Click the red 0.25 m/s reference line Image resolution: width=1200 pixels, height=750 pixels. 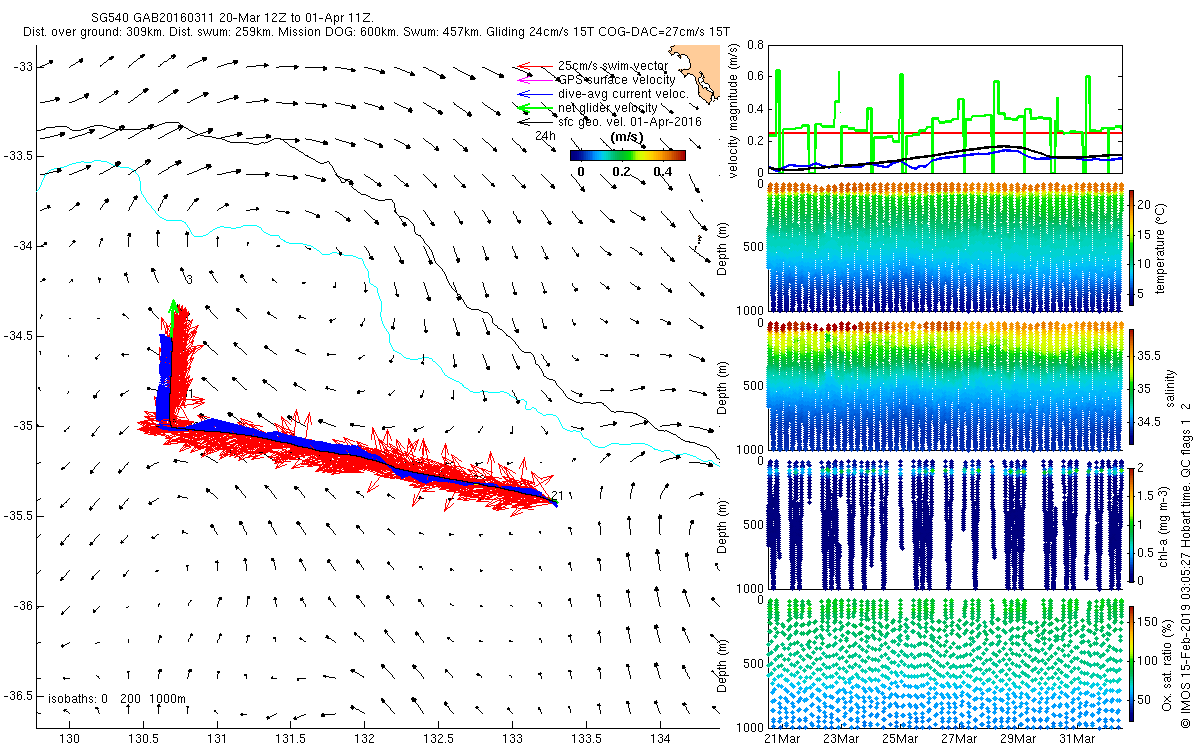944,132
